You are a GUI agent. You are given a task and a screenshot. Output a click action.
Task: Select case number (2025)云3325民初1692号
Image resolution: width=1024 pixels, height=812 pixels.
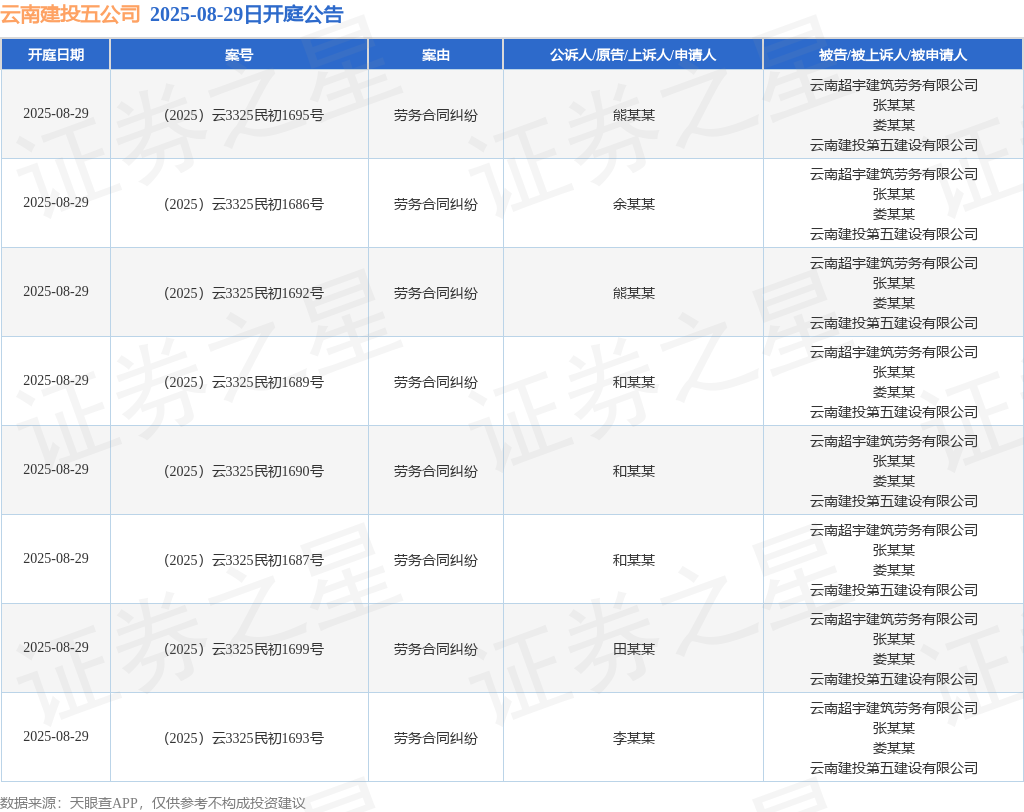click(x=243, y=293)
